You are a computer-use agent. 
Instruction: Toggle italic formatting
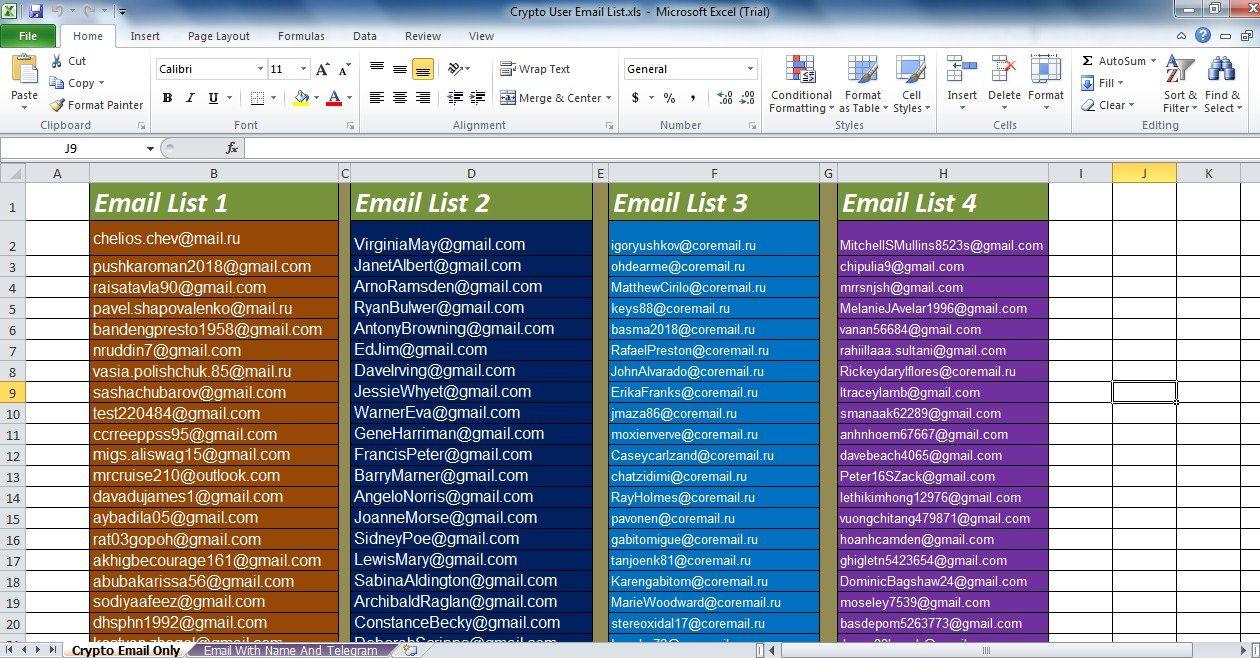point(188,98)
